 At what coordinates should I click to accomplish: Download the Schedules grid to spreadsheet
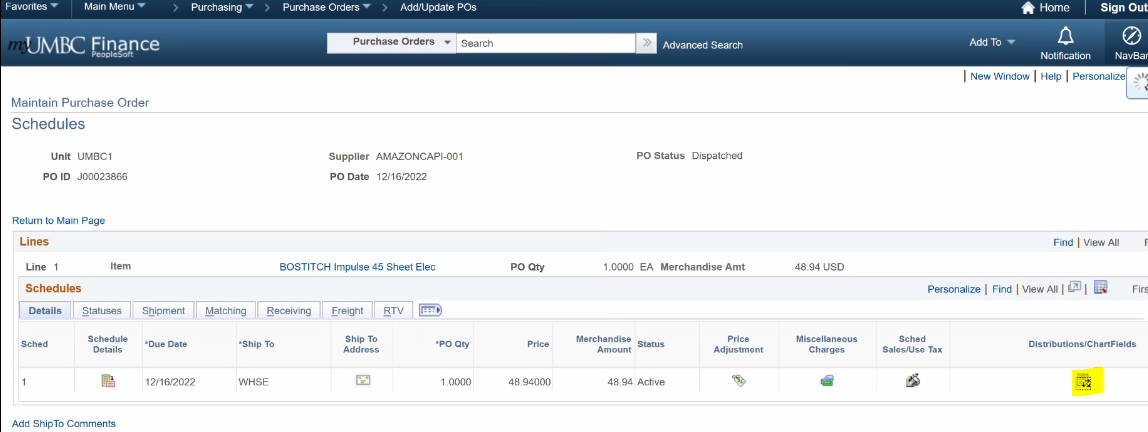point(1100,288)
